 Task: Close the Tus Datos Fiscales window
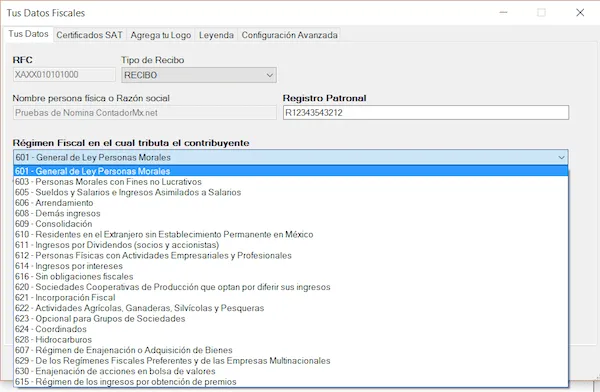click(x=580, y=13)
